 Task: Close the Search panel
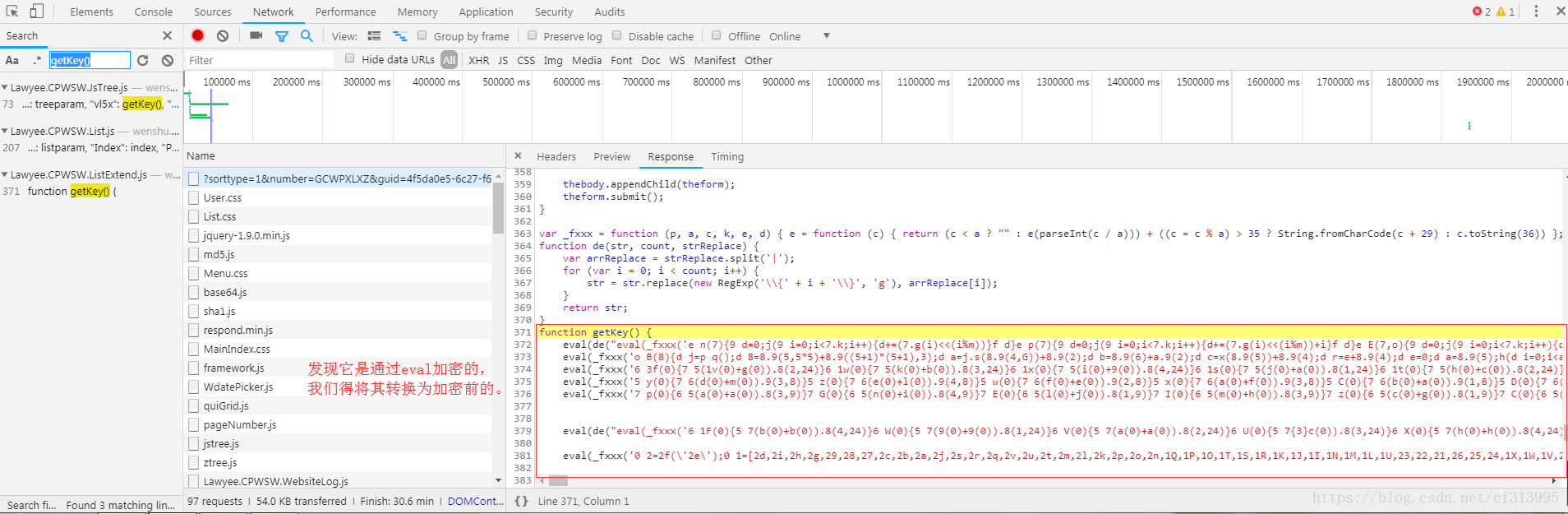[168, 35]
